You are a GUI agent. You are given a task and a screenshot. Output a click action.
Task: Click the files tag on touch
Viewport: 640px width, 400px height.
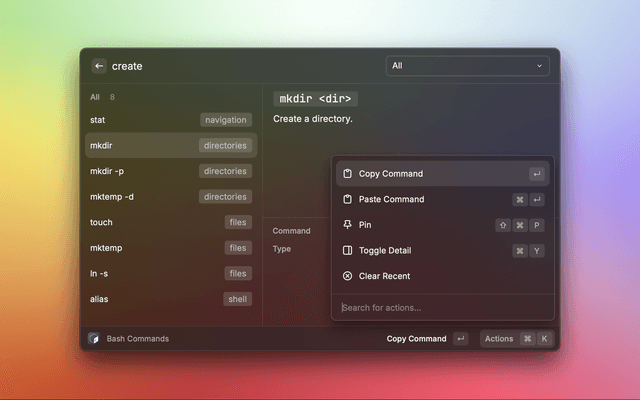(x=238, y=222)
